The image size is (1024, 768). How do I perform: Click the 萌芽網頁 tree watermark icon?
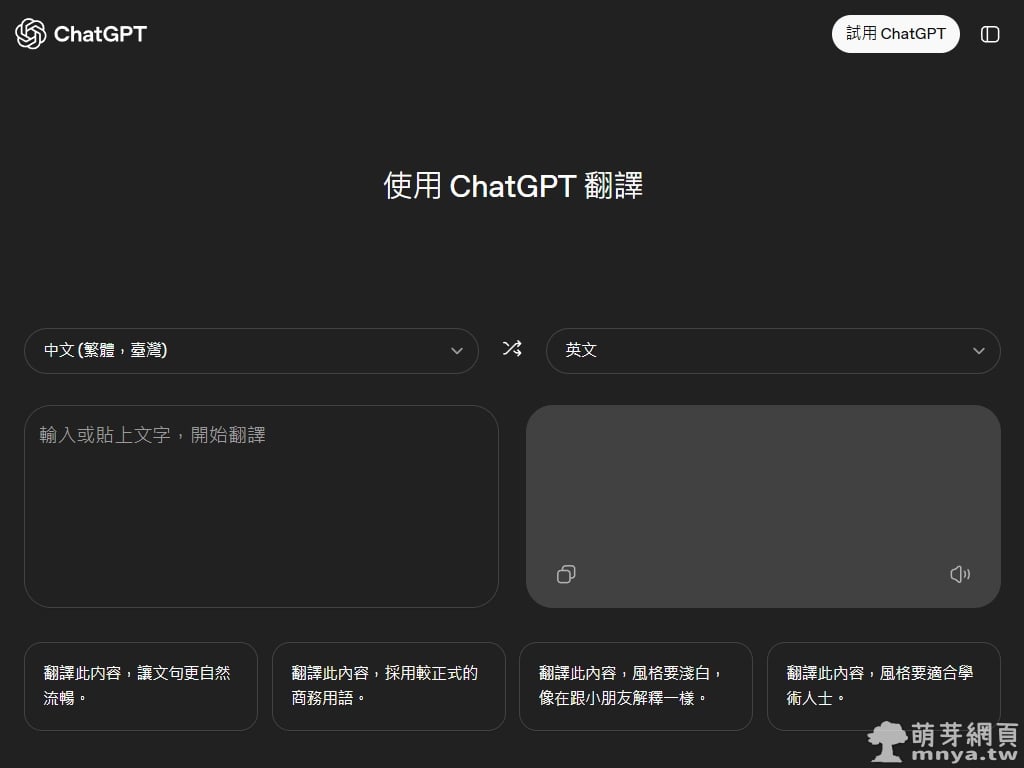pos(888,741)
